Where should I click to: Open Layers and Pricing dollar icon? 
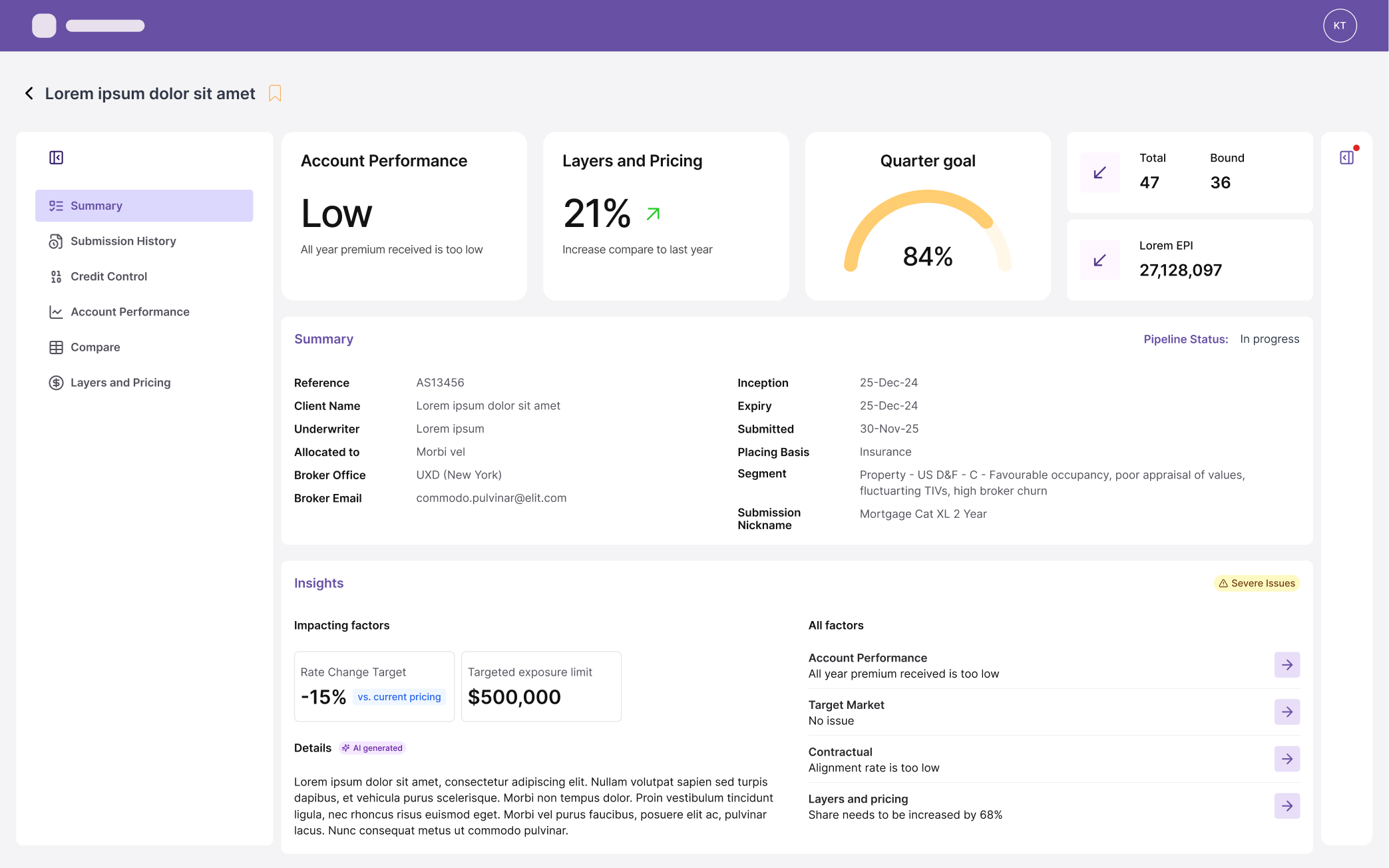point(56,383)
